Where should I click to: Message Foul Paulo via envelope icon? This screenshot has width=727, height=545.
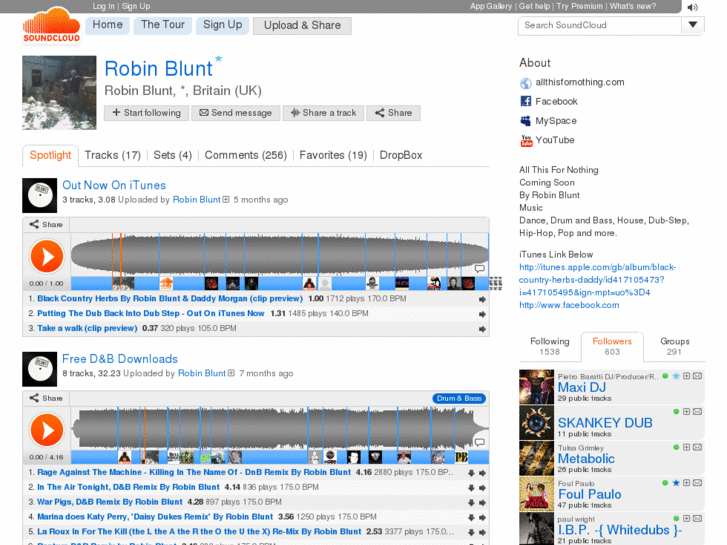tap(697, 483)
